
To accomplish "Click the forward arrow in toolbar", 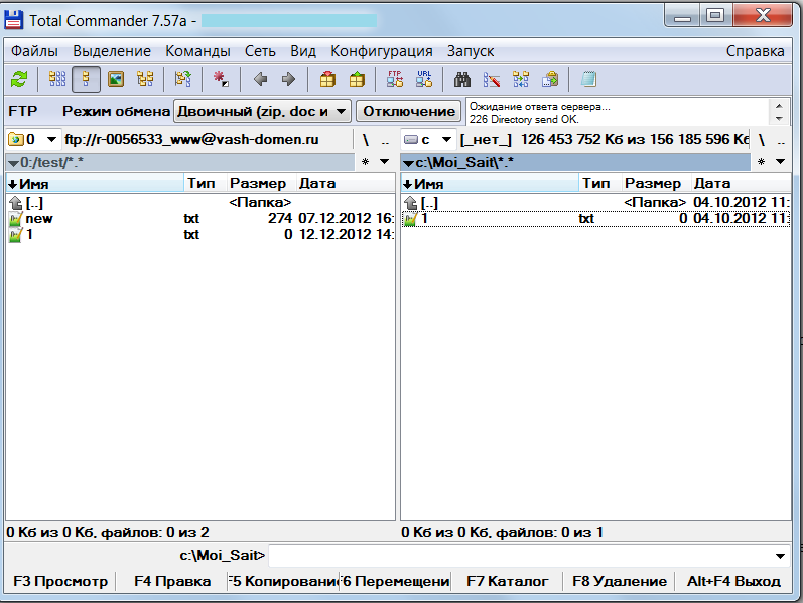I will [288, 79].
